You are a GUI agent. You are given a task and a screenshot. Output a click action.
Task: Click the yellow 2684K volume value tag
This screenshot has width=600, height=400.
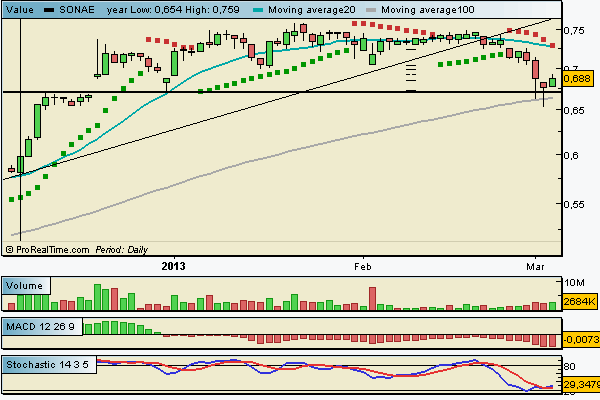coord(580,302)
